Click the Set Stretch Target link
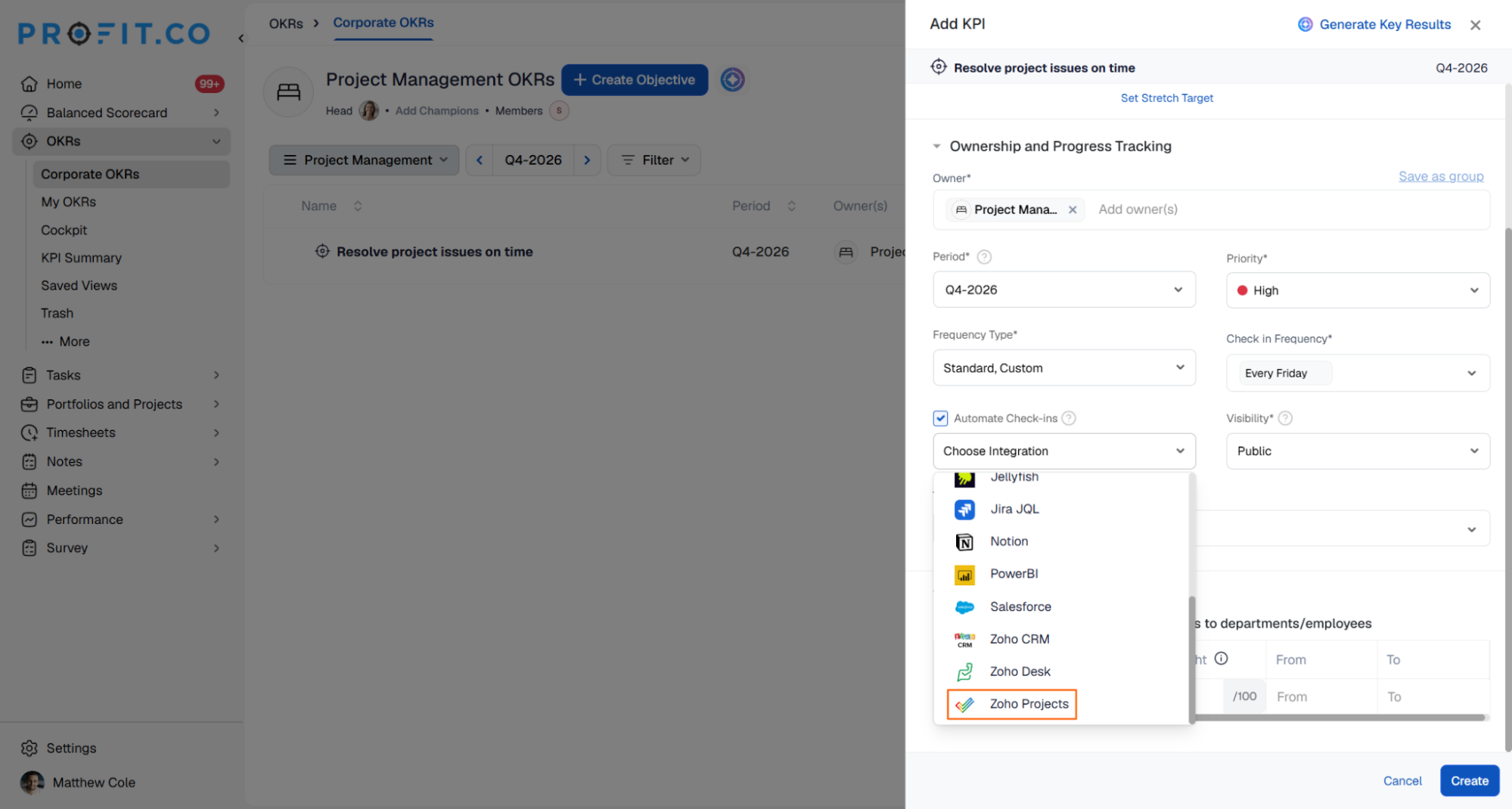 coord(1166,98)
